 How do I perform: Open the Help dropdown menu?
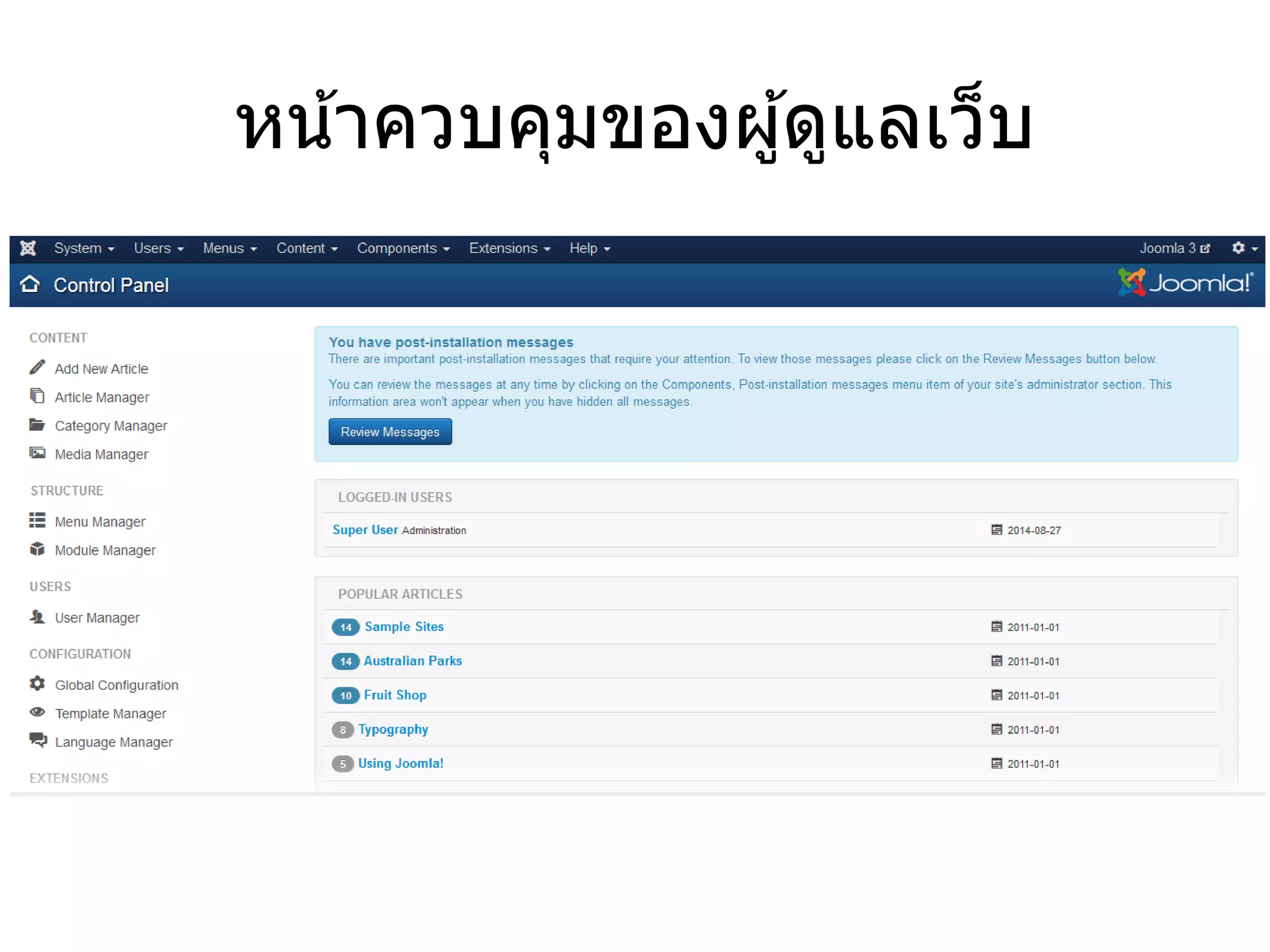coord(590,248)
